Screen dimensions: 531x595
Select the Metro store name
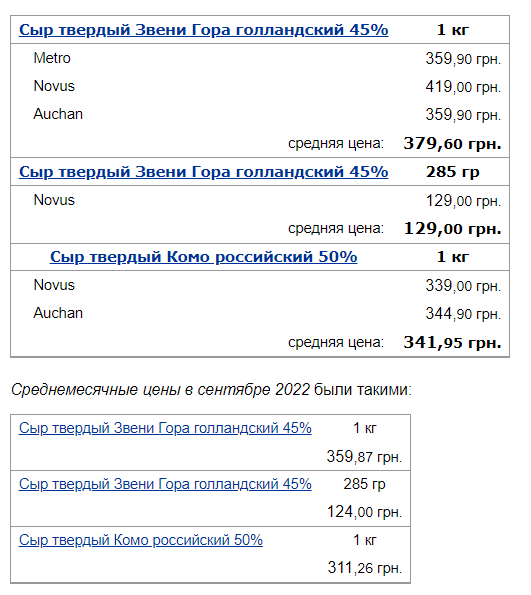(52, 58)
